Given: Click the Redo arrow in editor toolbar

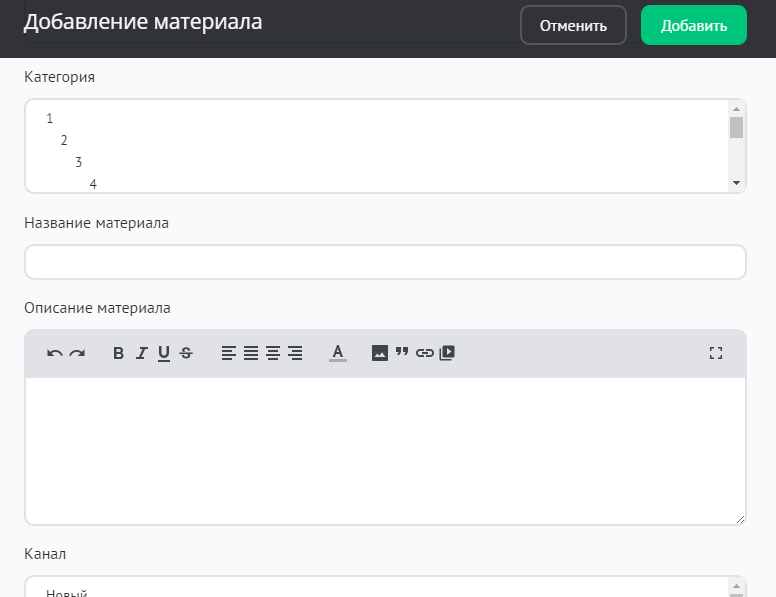Looking at the screenshot, I should [77, 353].
